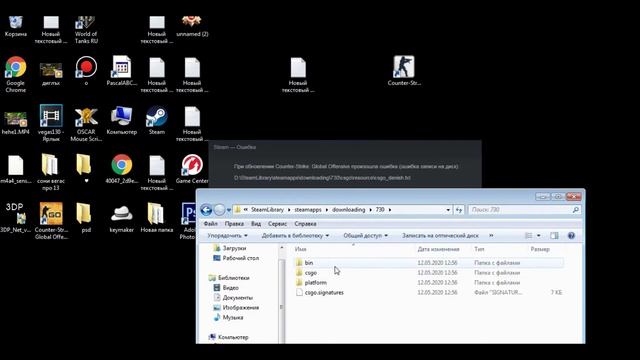
Task: Expand the address bar history dropdown
Action: coord(448,210)
